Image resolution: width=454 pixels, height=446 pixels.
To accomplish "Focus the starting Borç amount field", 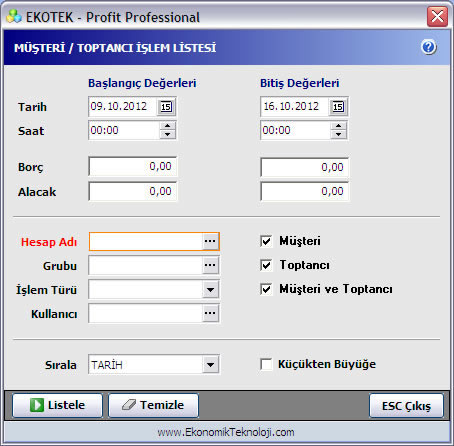I will click(x=133, y=166).
